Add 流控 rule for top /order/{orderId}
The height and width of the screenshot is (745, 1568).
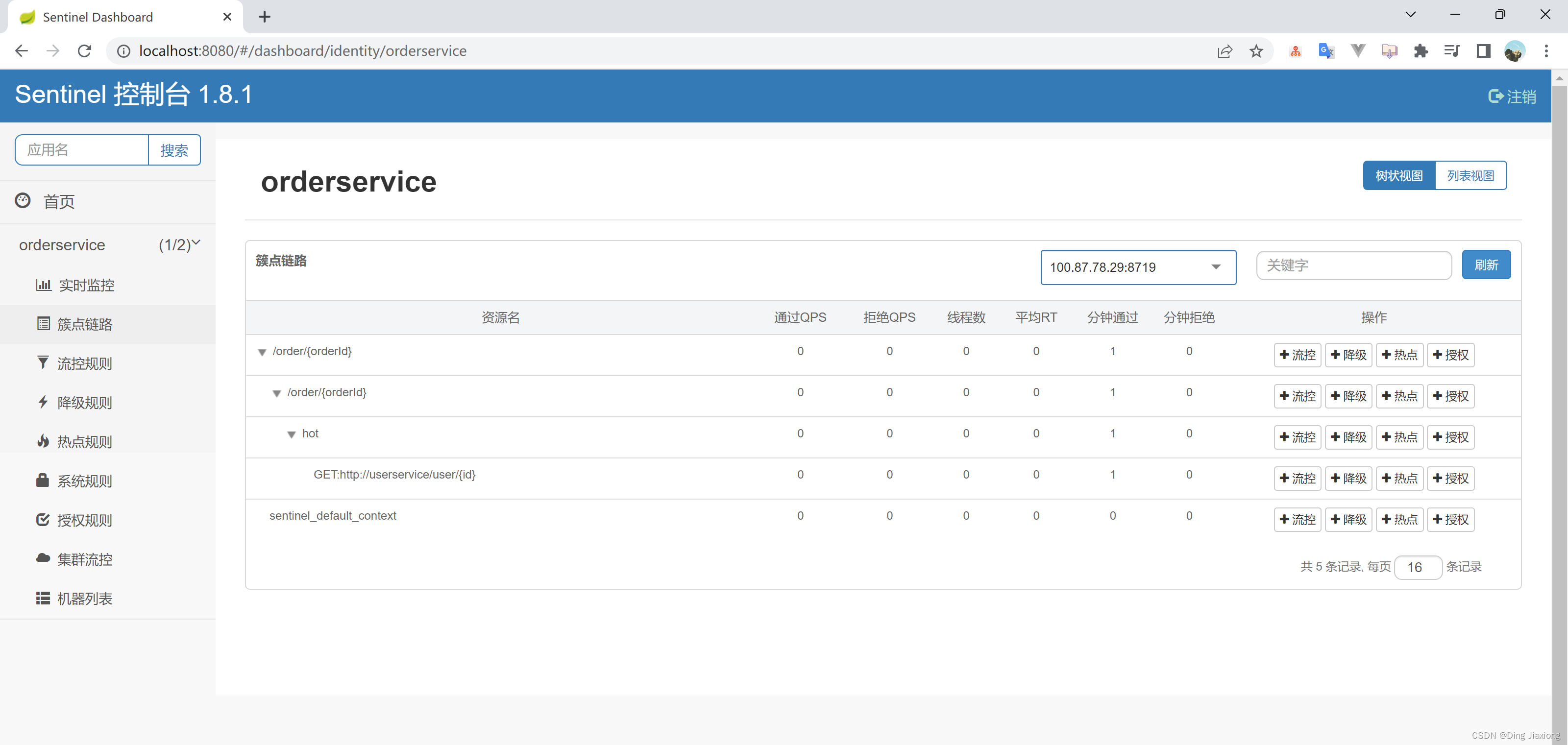click(1297, 355)
